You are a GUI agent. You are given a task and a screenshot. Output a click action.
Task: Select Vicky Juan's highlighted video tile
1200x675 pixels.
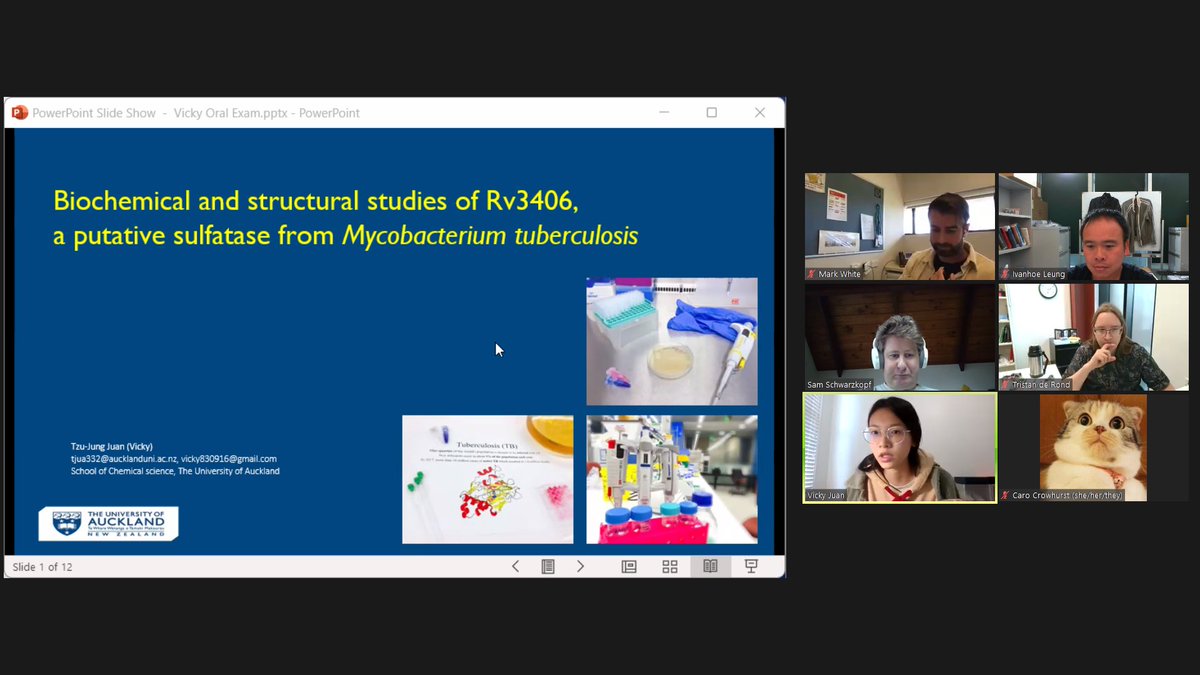tap(900, 447)
